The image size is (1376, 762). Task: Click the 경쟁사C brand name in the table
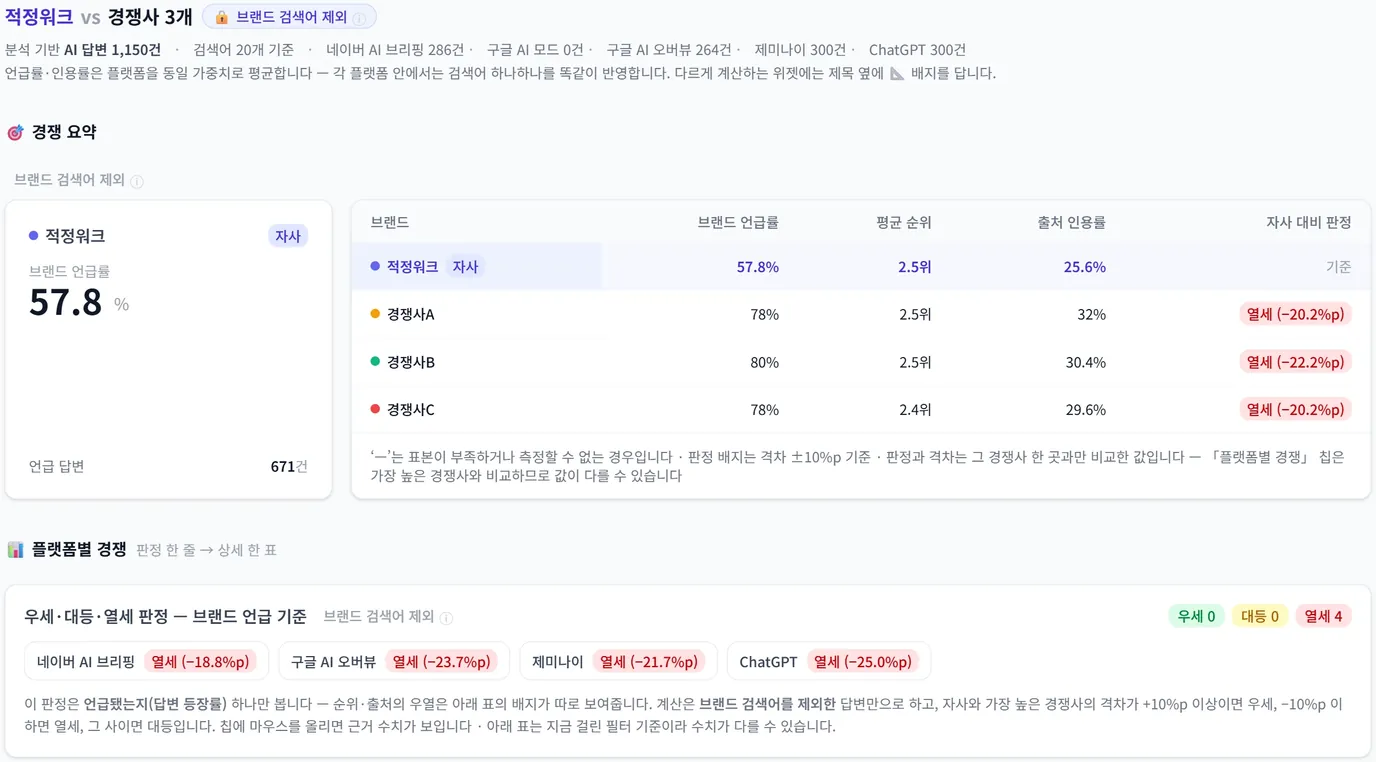411,409
